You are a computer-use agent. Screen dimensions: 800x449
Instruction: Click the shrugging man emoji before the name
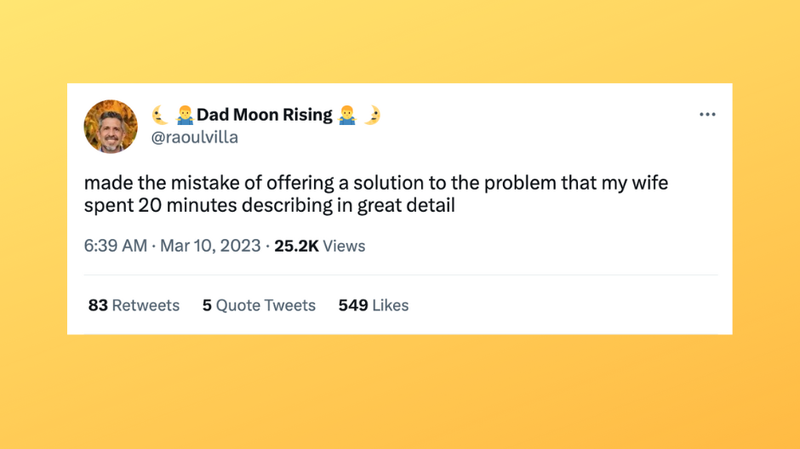[185, 115]
